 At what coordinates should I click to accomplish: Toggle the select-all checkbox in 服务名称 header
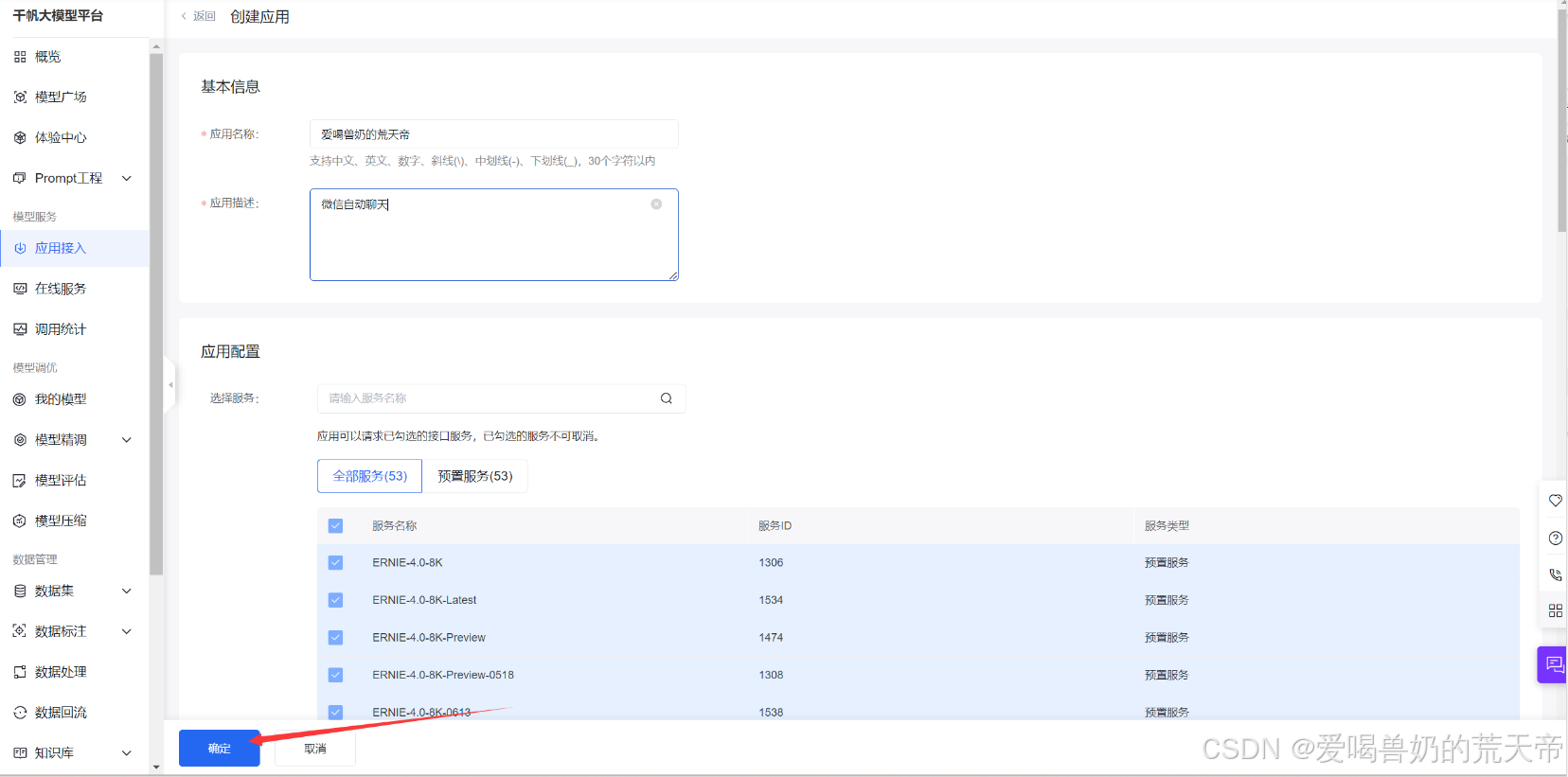coord(335,526)
